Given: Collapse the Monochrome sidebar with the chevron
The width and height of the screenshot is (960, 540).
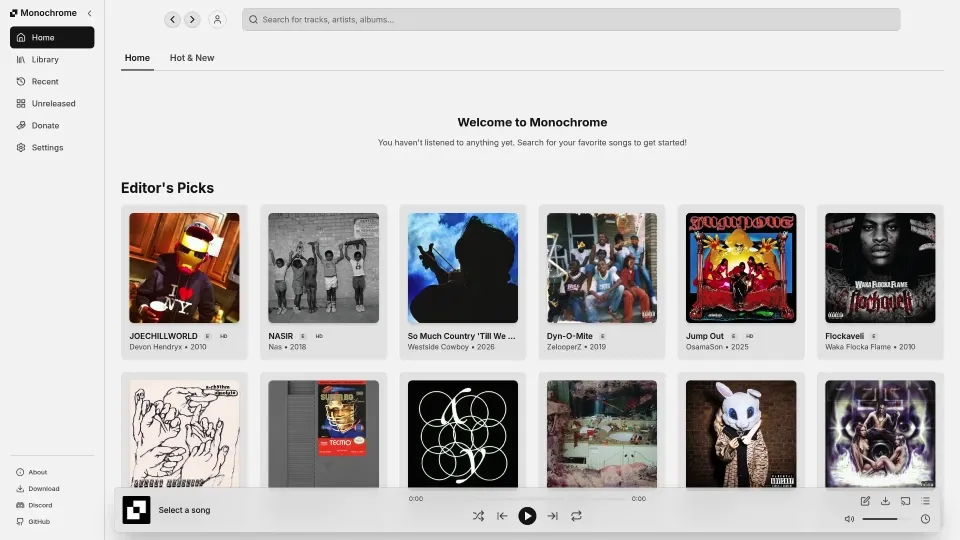Looking at the screenshot, I should [89, 13].
